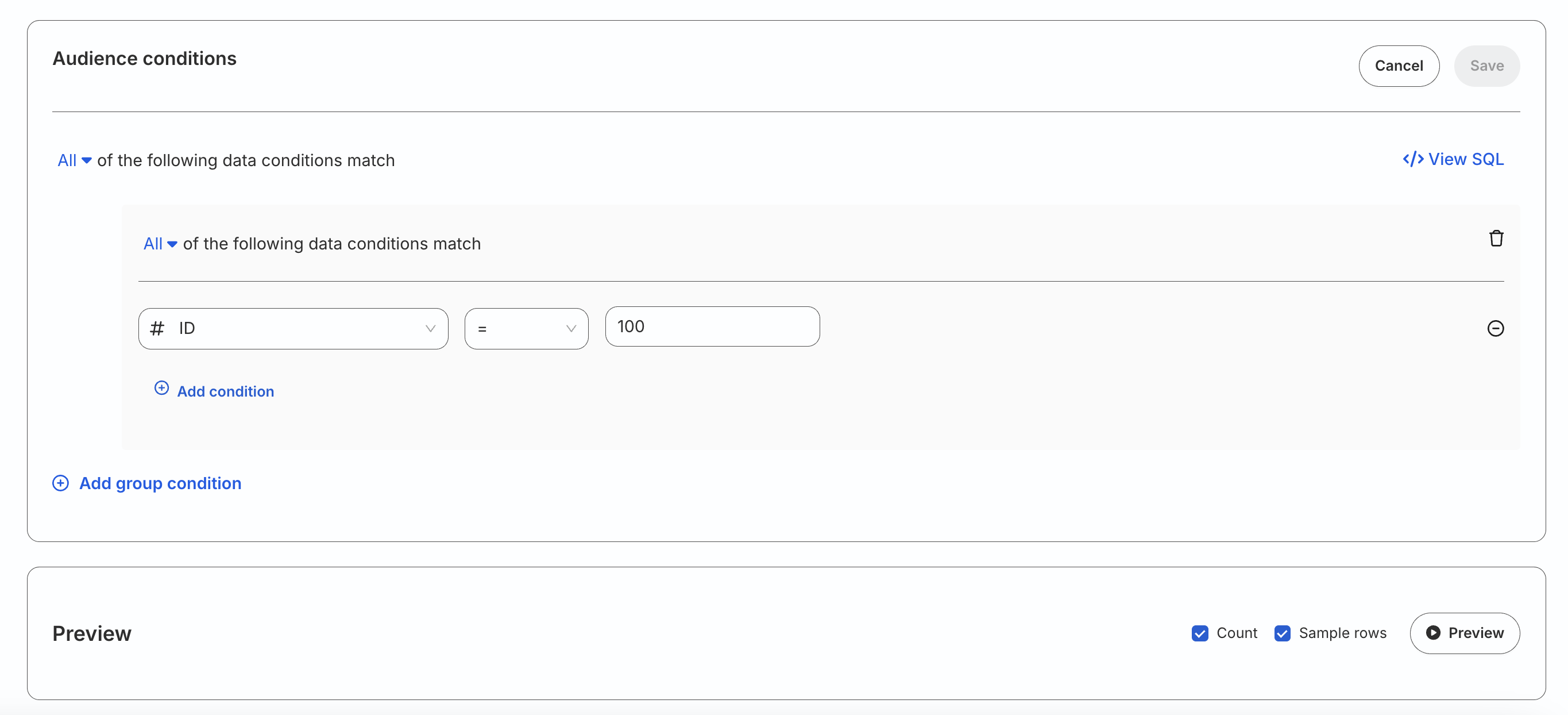The height and width of the screenshot is (715, 1568).
Task: Remove the ID condition with minus icon
Action: point(1495,328)
